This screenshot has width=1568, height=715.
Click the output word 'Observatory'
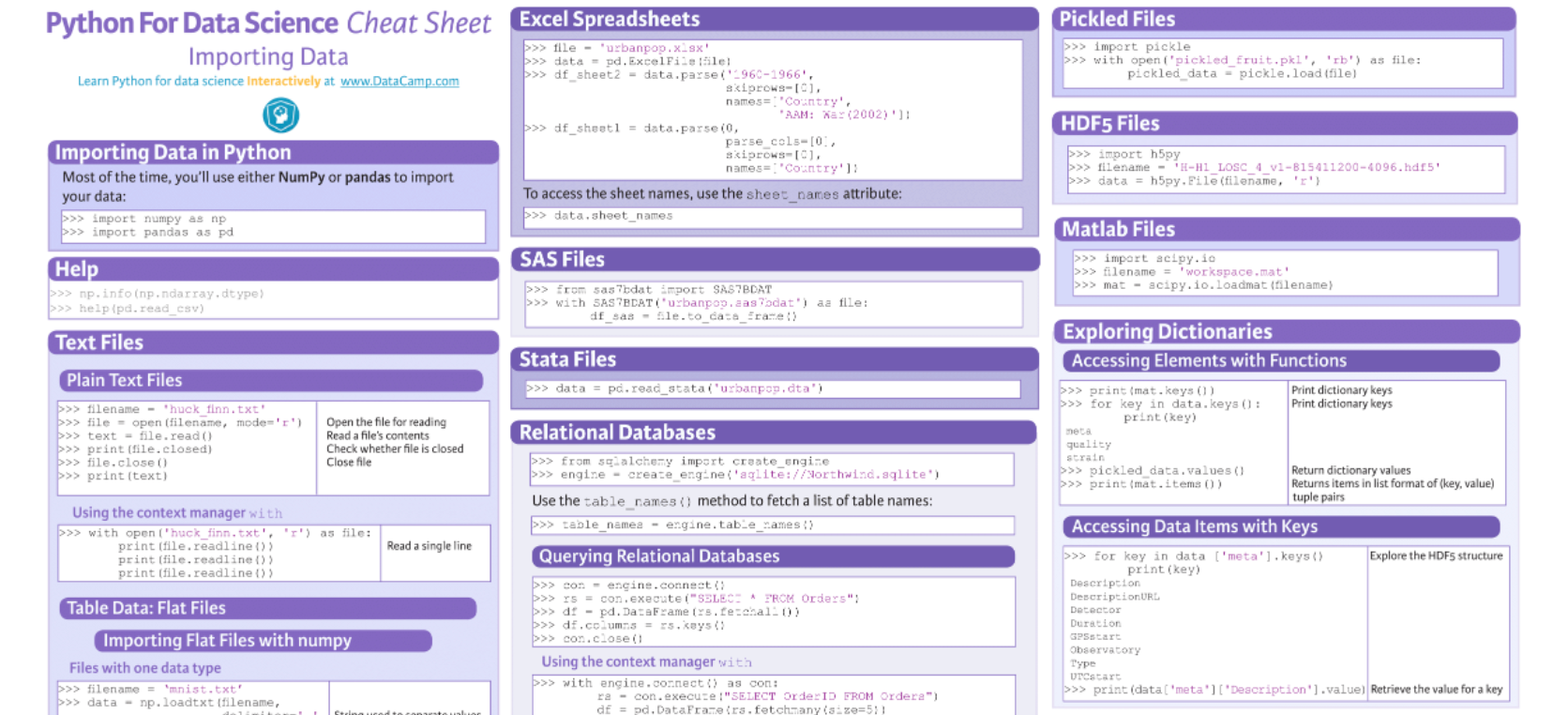click(x=1106, y=649)
